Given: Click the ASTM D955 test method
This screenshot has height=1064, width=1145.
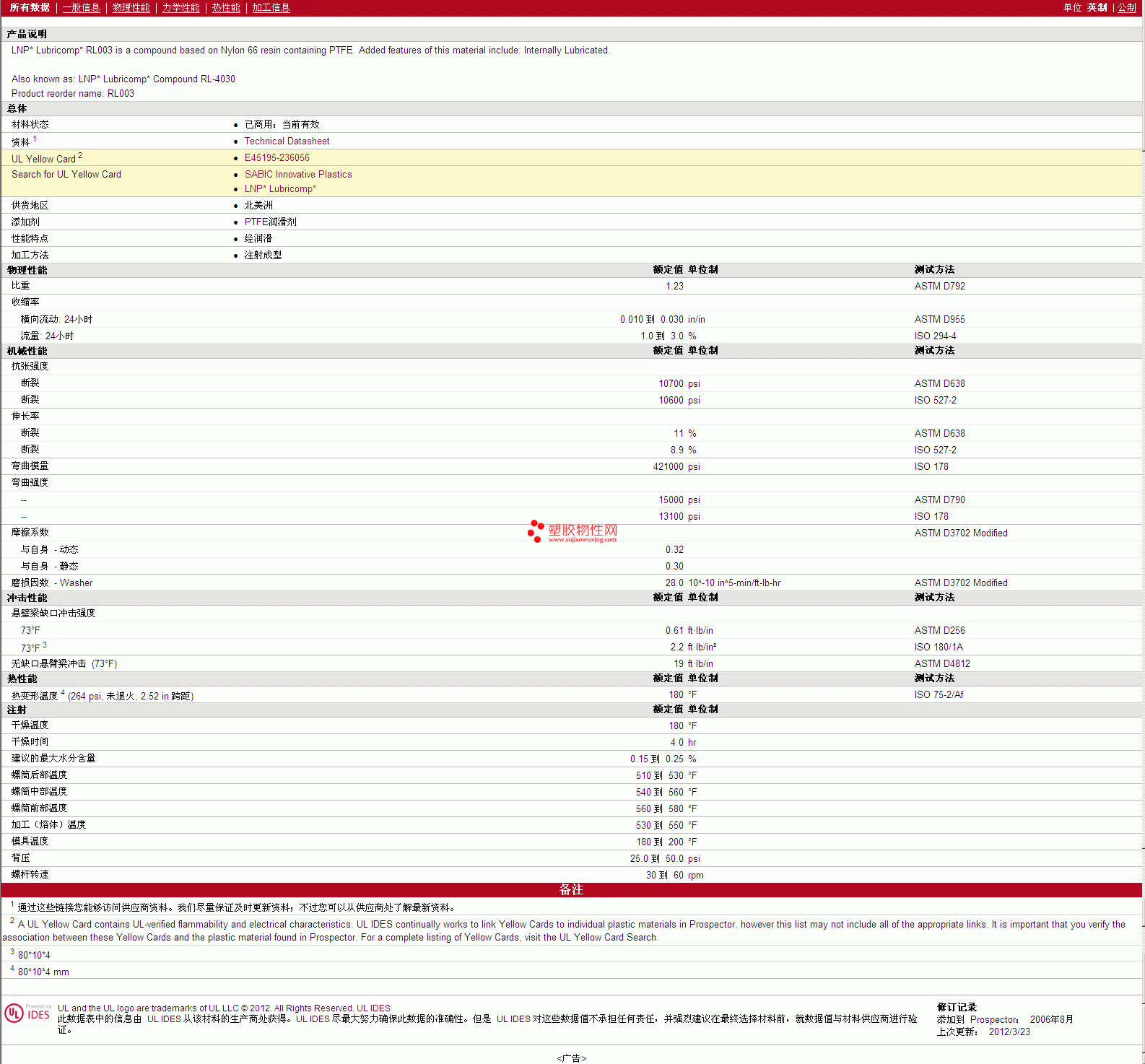Looking at the screenshot, I should (939, 320).
